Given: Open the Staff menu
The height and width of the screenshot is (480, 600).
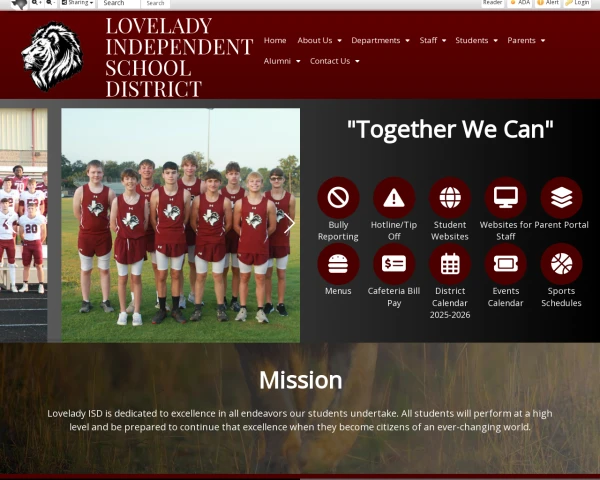Looking at the screenshot, I should [428, 40].
